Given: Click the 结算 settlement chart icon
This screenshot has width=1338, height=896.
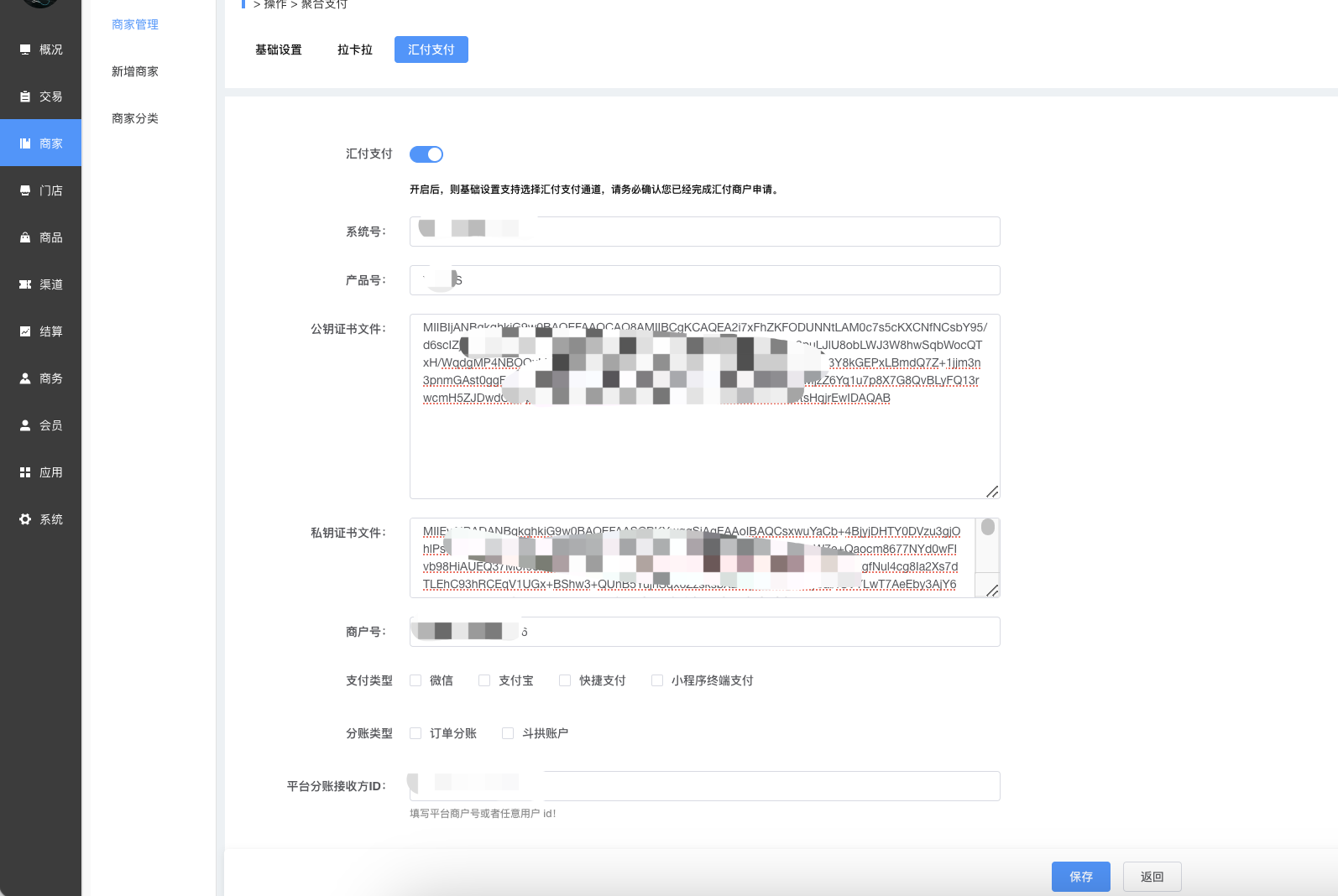Looking at the screenshot, I should click(x=25, y=331).
